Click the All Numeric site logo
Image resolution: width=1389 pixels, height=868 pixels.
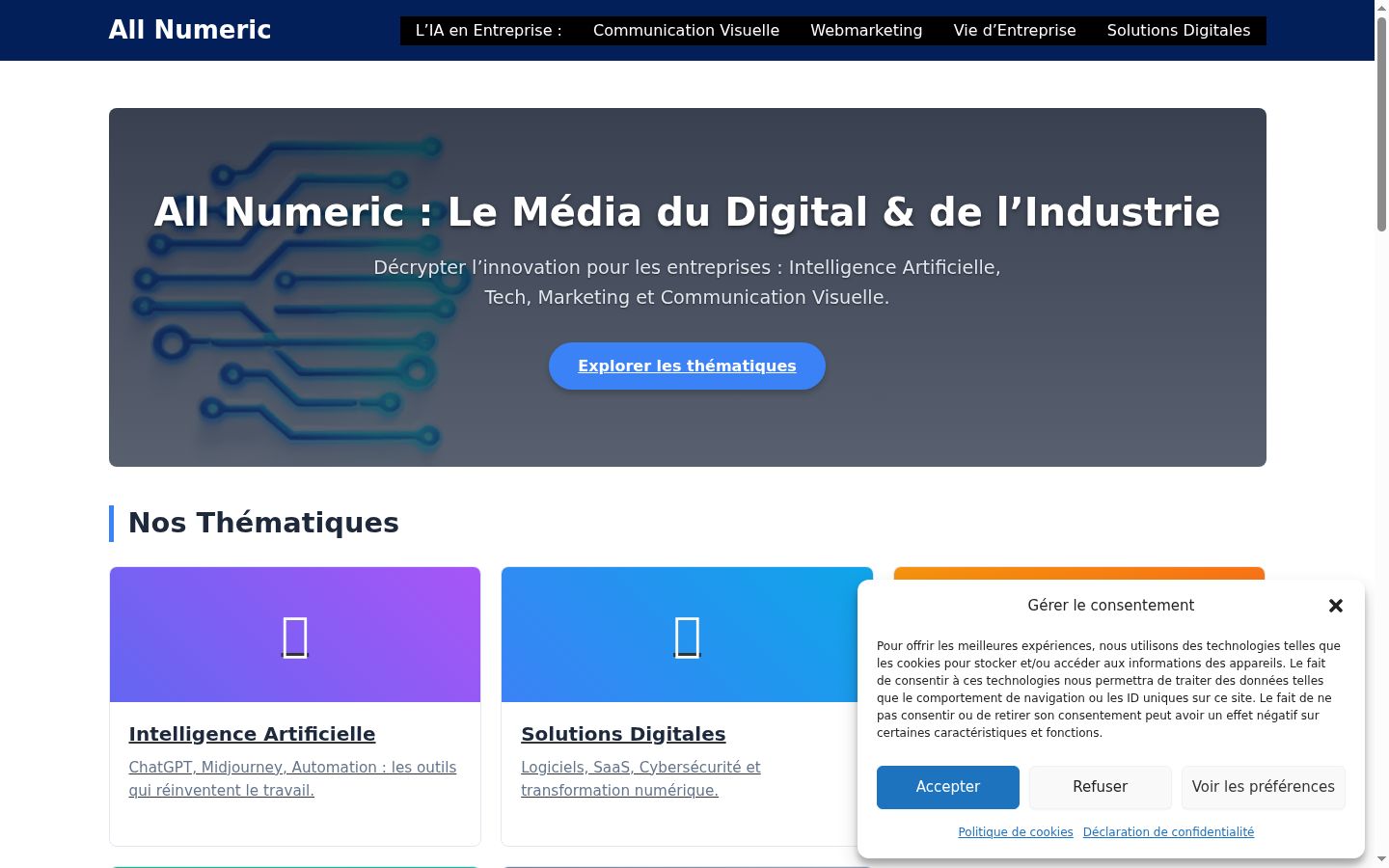coord(190,30)
